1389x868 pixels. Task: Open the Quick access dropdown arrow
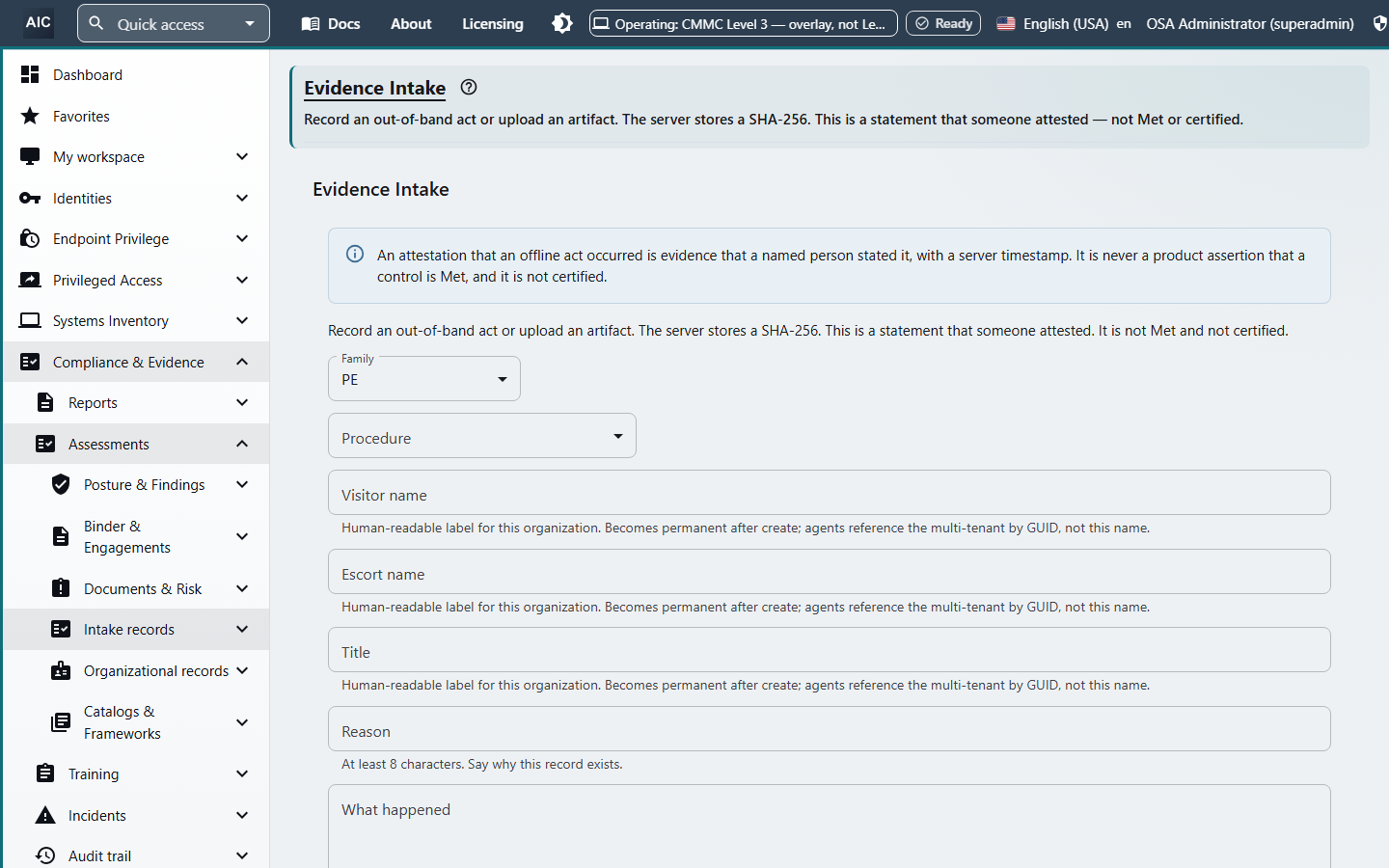[x=250, y=23]
